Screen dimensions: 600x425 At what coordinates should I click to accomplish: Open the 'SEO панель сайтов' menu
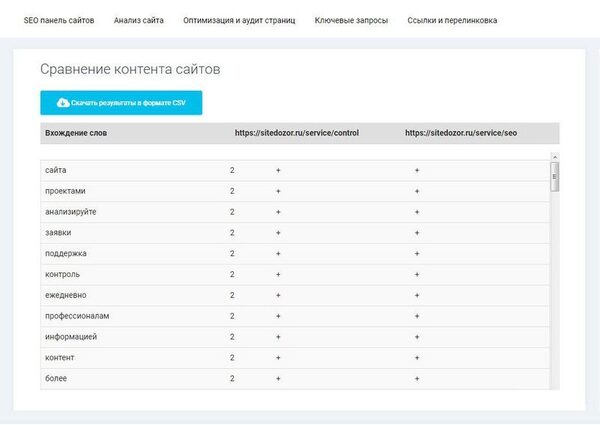59,20
